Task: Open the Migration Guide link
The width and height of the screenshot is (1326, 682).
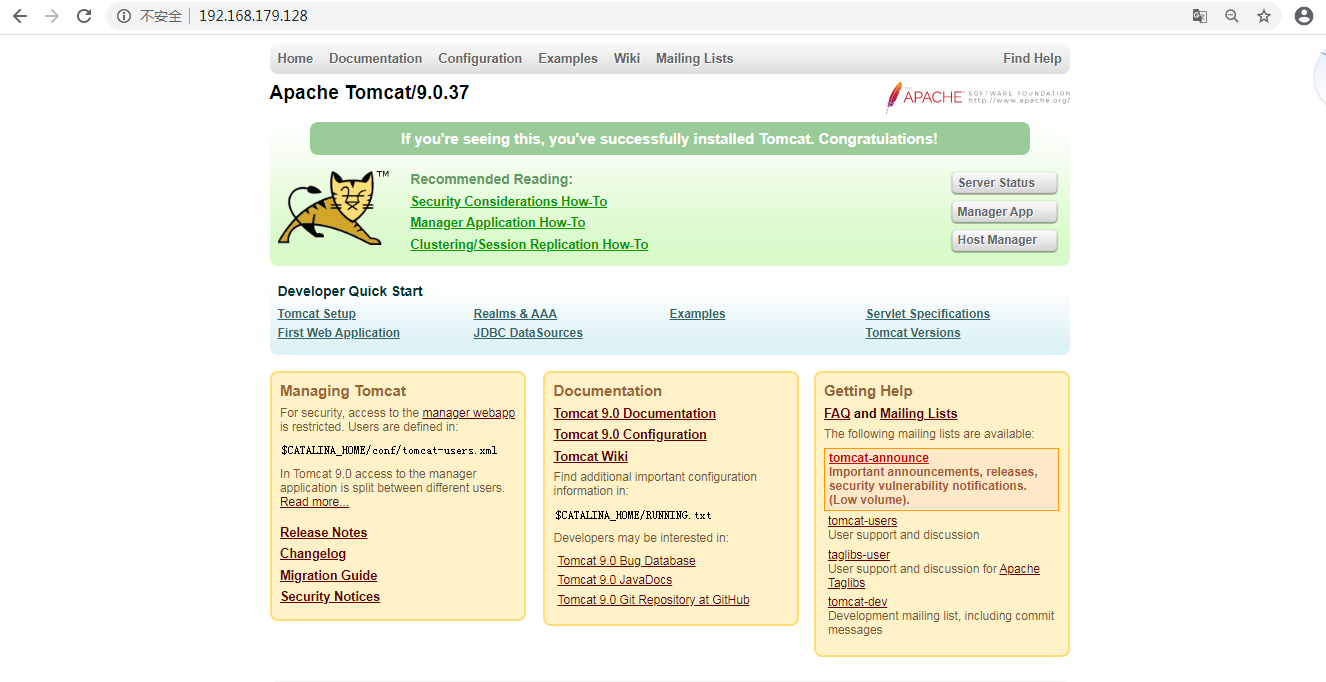Action: click(x=329, y=576)
